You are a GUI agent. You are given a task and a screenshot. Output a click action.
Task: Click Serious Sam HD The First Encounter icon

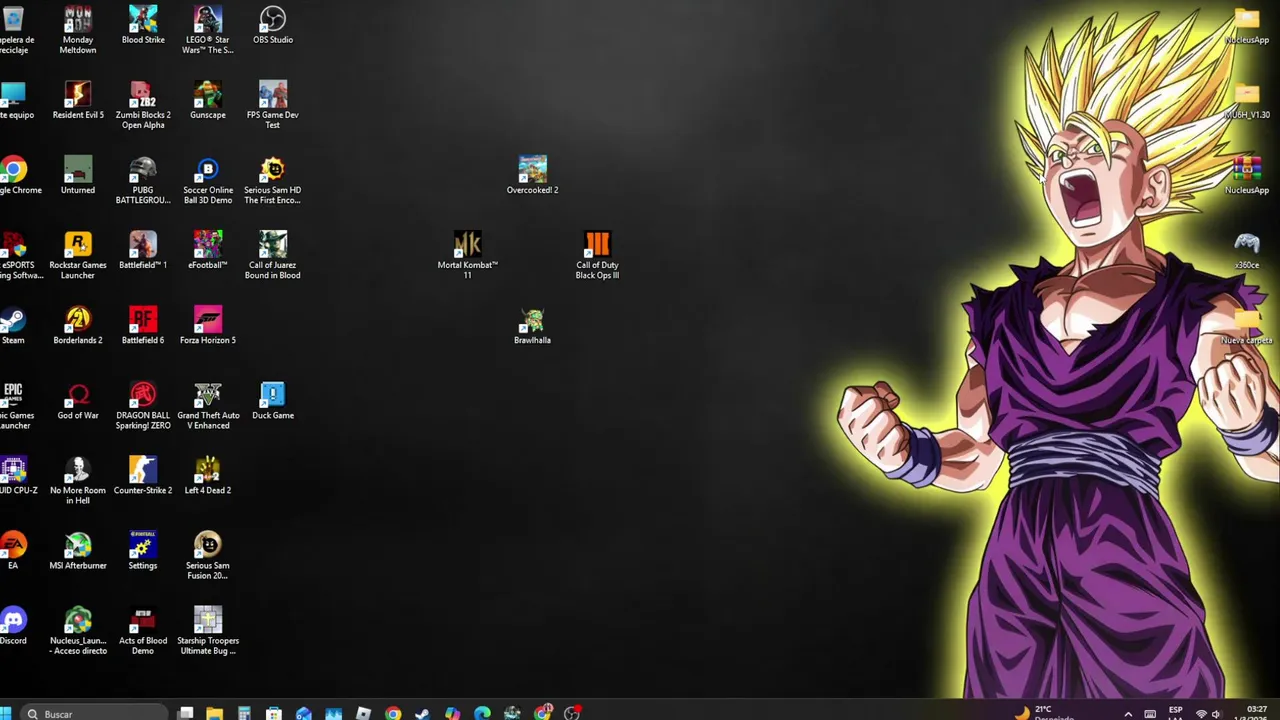tap(273, 180)
